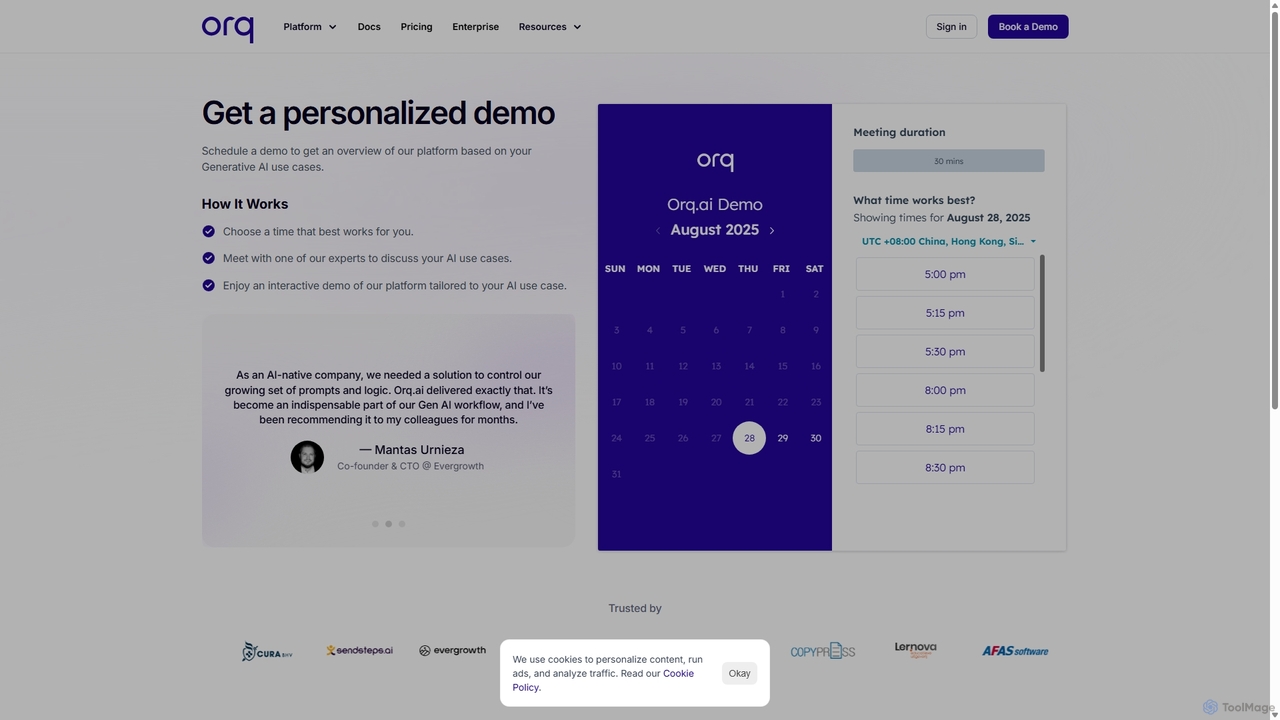Click the 'Trusted by' label
1280x720 pixels.
click(635, 608)
